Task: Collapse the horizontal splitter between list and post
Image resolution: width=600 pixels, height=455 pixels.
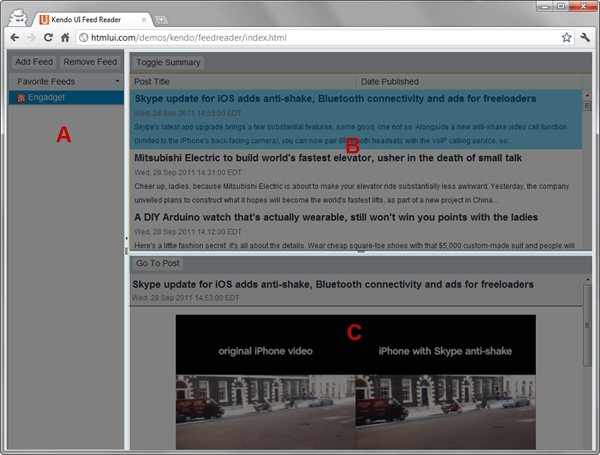Action: pos(360,252)
